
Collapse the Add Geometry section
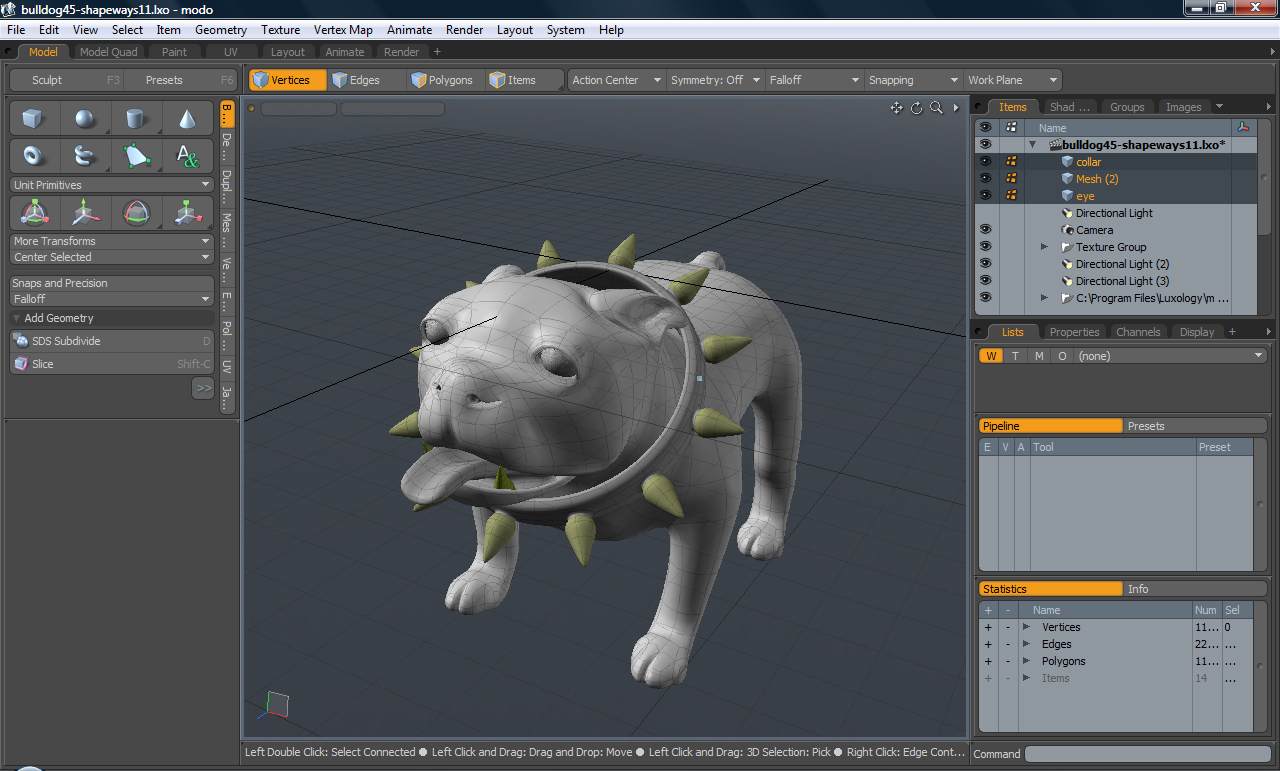16,318
